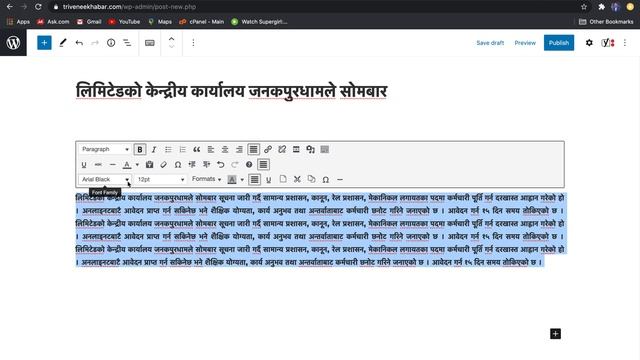640x360 pixels.
Task: Open the post Details info icon
Action: point(111,42)
